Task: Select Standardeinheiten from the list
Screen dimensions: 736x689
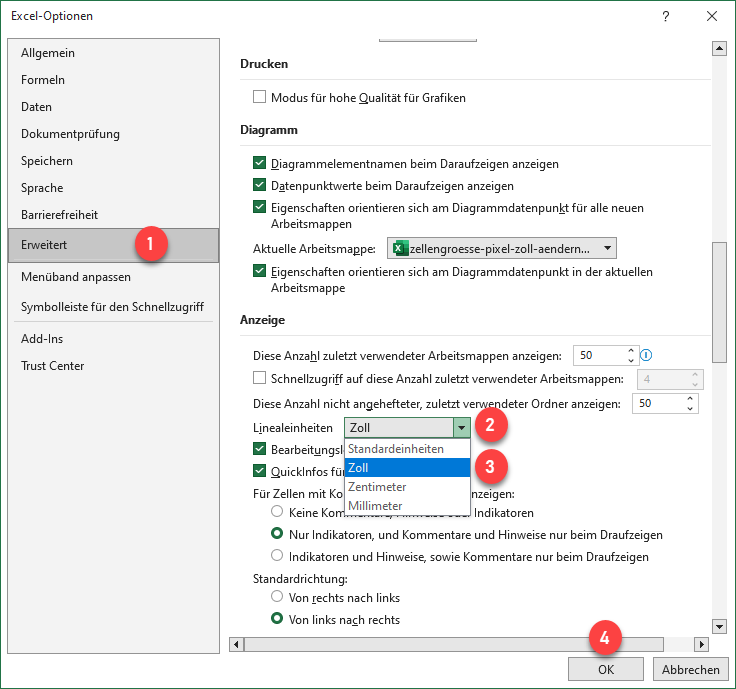Action: click(x=407, y=449)
